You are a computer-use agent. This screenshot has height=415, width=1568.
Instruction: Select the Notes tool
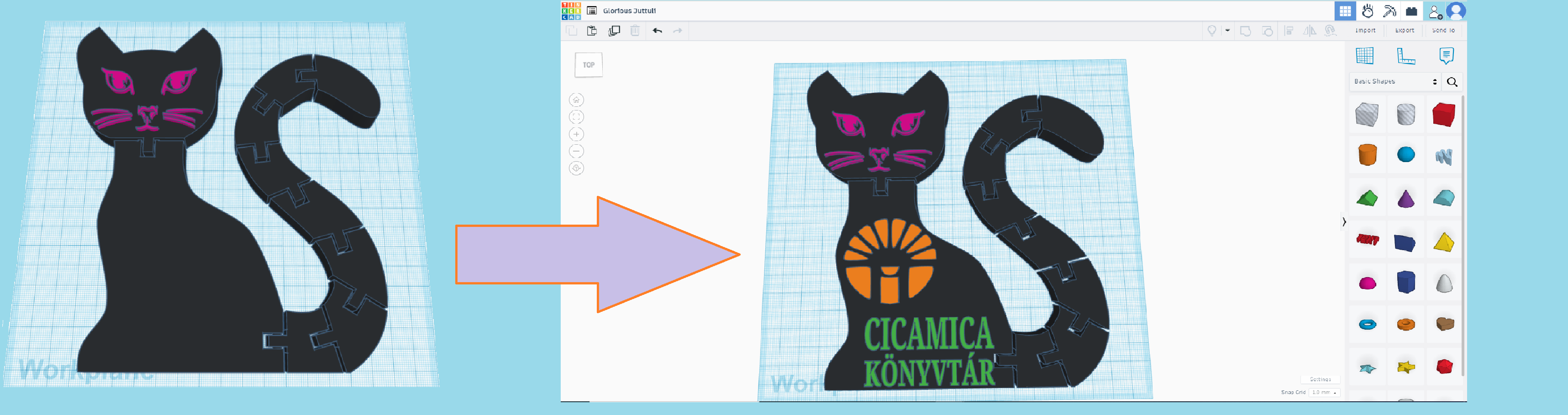click(x=1446, y=56)
